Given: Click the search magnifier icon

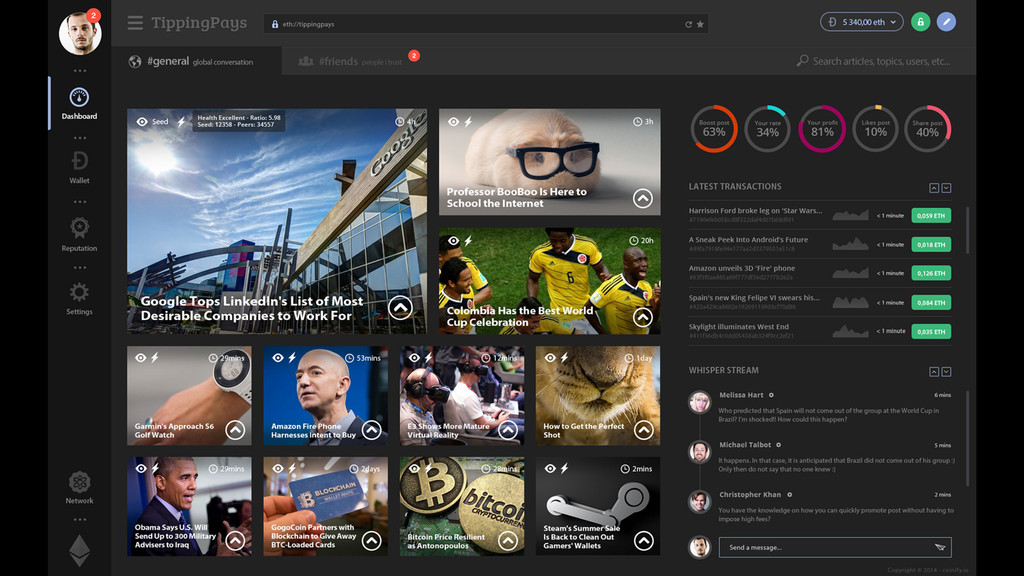Looking at the screenshot, I should tap(802, 61).
